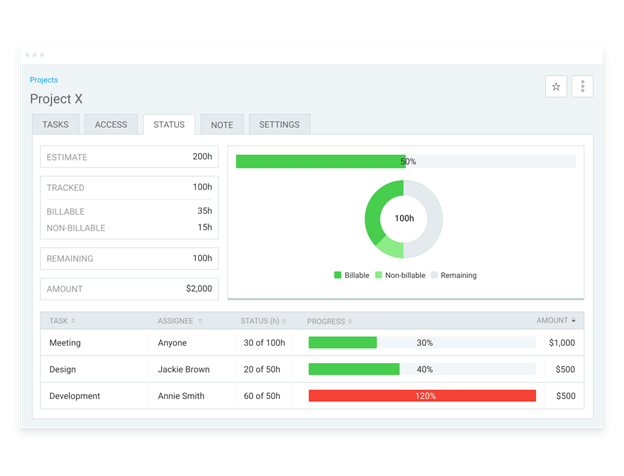Sort by Progress column arrow icon
Screen dimensions: 624x476
coord(350,321)
